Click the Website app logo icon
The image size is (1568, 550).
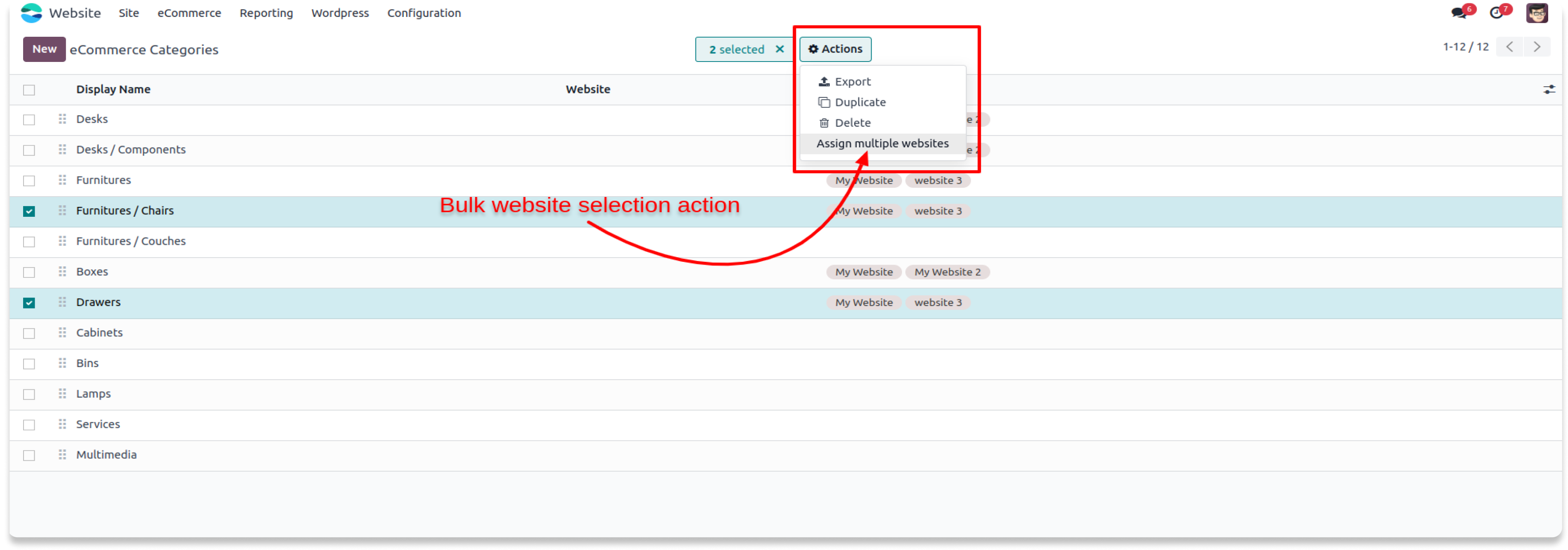coord(31,13)
